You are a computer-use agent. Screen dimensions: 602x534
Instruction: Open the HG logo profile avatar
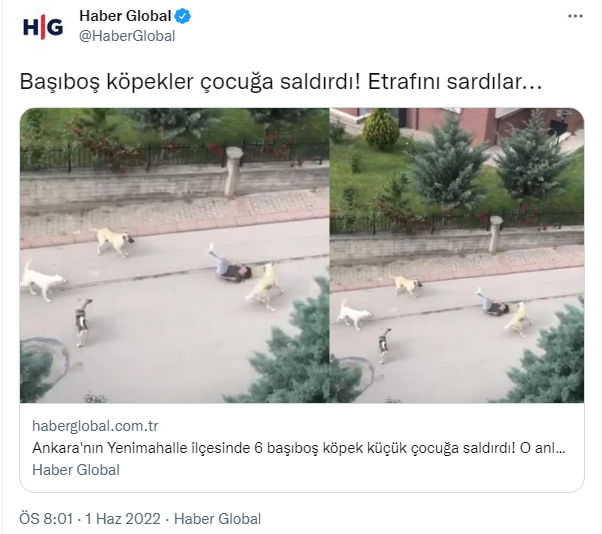coord(43,27)
